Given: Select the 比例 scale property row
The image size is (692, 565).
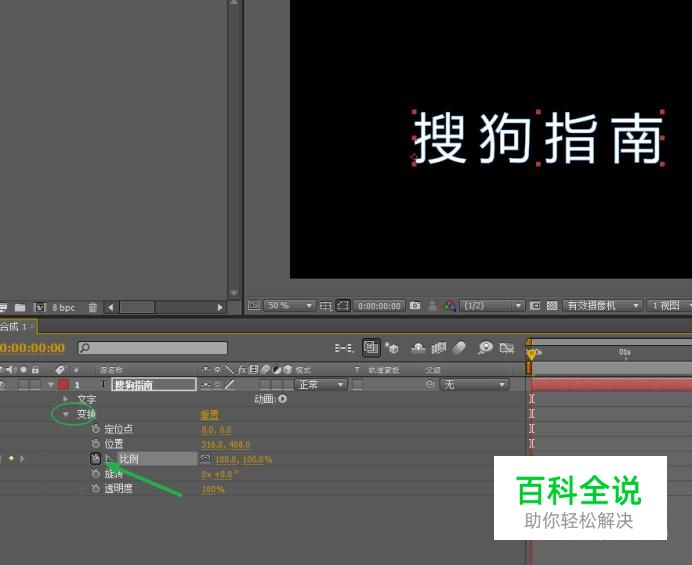Looking at the screenshot, I should point(157,459).
